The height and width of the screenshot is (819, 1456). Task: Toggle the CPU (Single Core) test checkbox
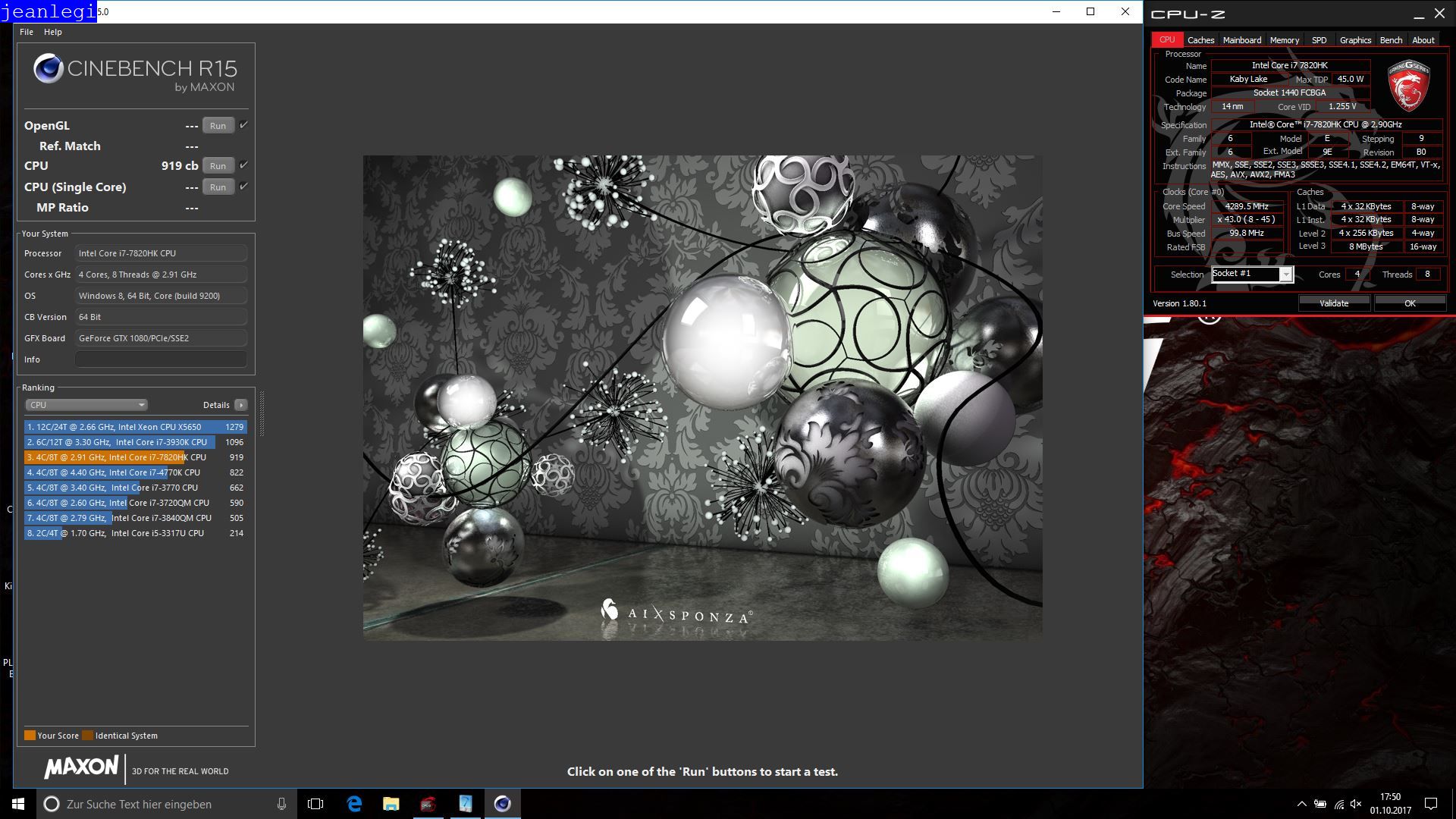(243, 187)
